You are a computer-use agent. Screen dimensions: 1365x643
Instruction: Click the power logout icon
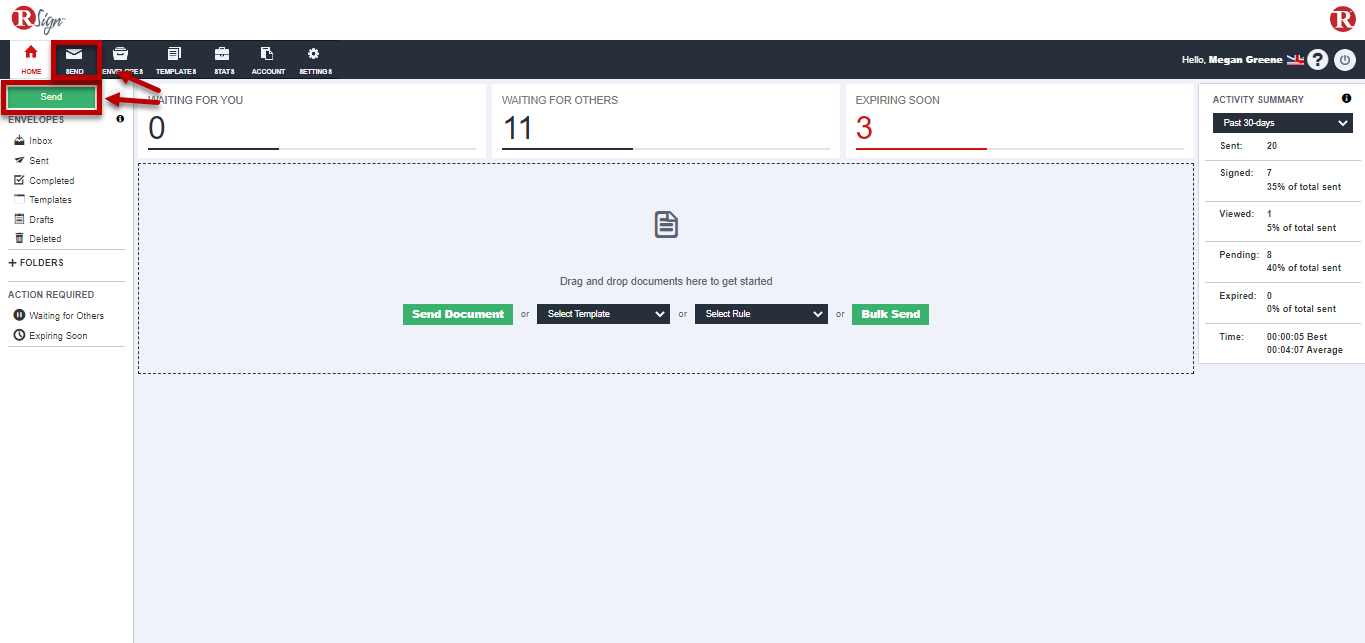1345,60
